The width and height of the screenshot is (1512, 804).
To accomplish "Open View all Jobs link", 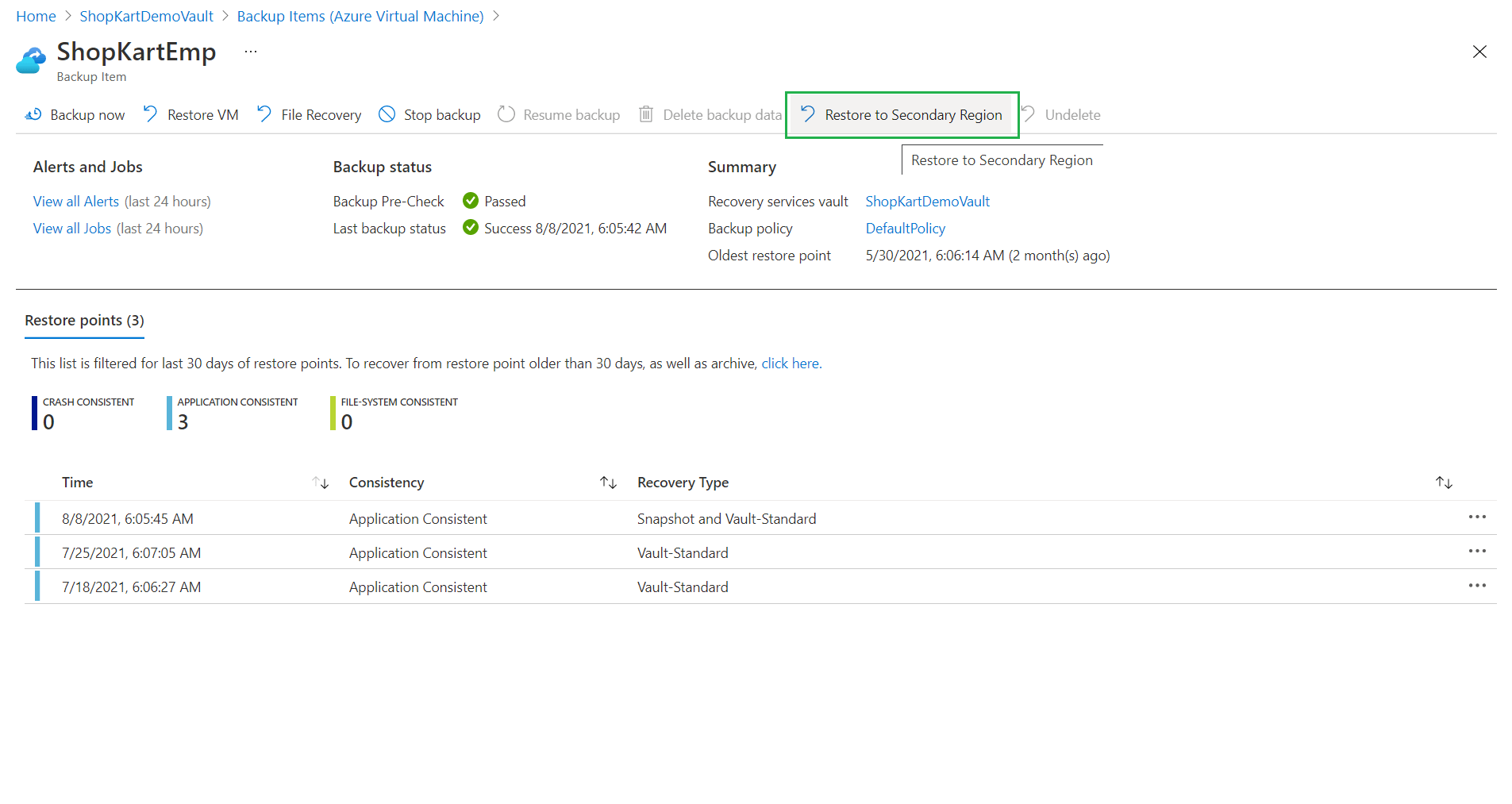I will click(71, 229).
